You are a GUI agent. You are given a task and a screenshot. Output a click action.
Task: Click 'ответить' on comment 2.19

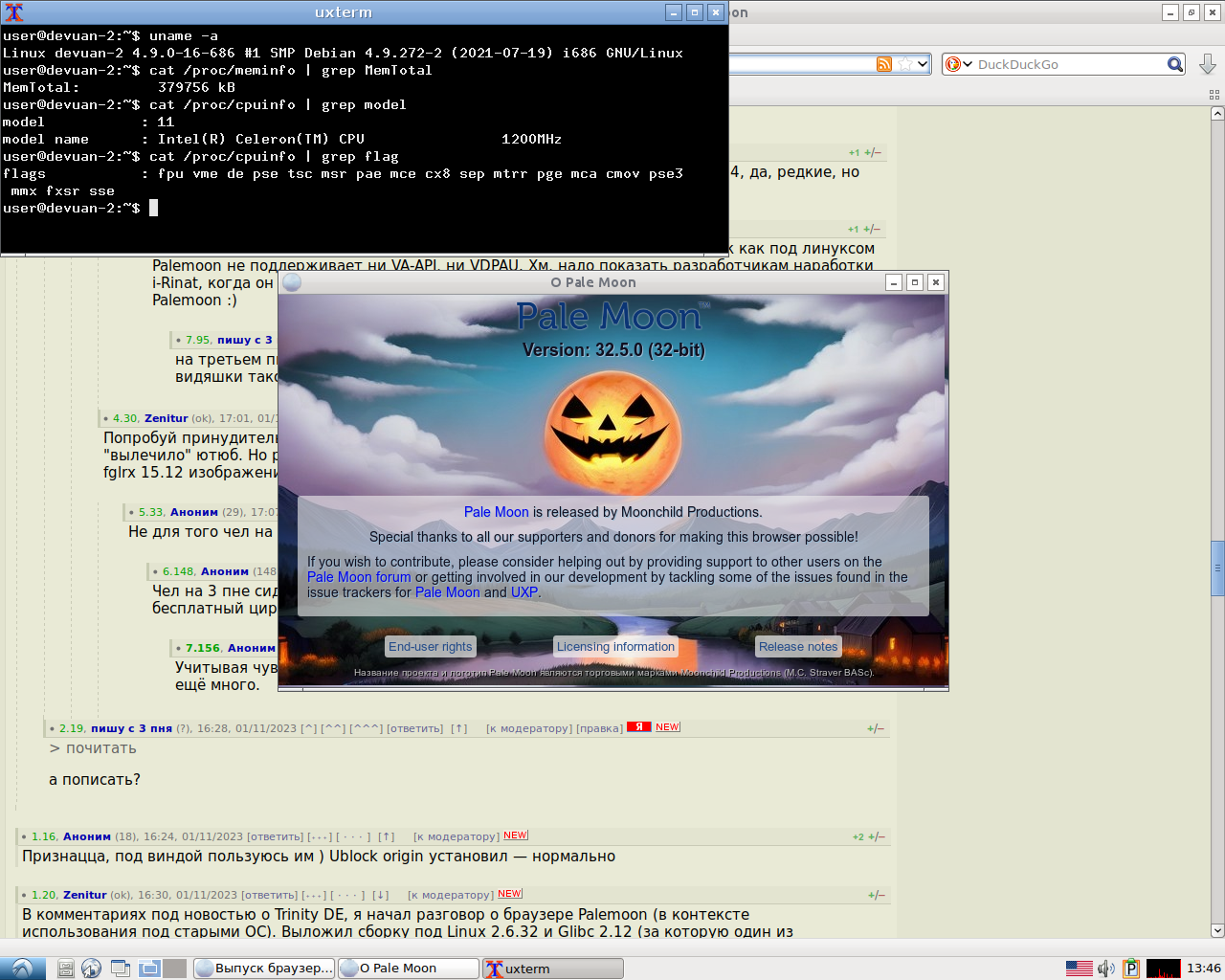(414, 728)
